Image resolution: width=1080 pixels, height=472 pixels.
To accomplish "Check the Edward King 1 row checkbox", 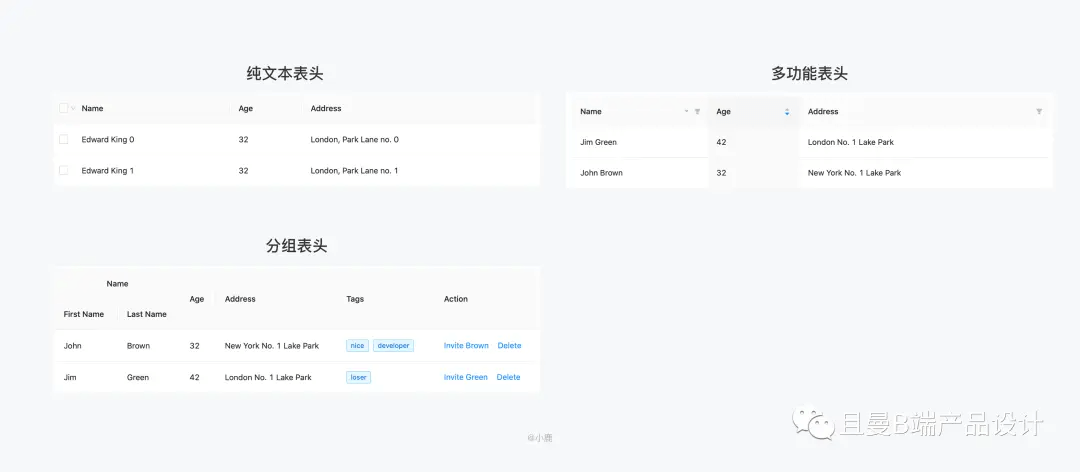I will pyautogui.click(x=63, y=170).
